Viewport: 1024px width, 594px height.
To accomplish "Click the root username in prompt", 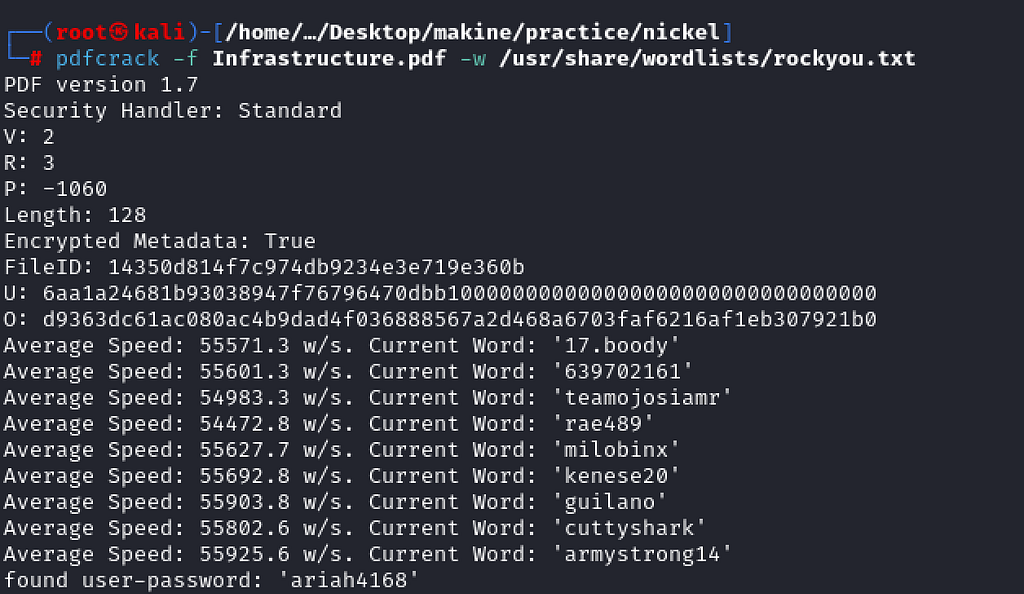I will coord(81,31).
